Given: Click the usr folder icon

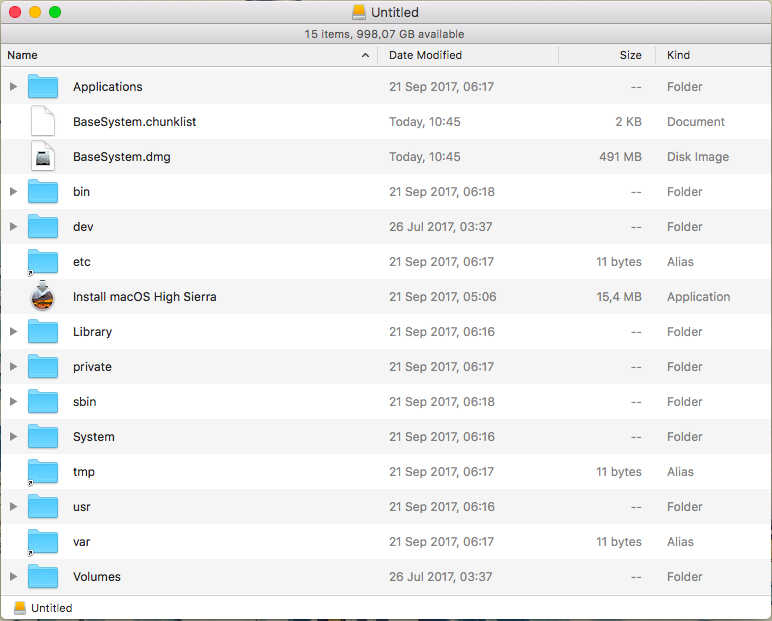Looking at the screenshot, I should [x=43, y=507].
